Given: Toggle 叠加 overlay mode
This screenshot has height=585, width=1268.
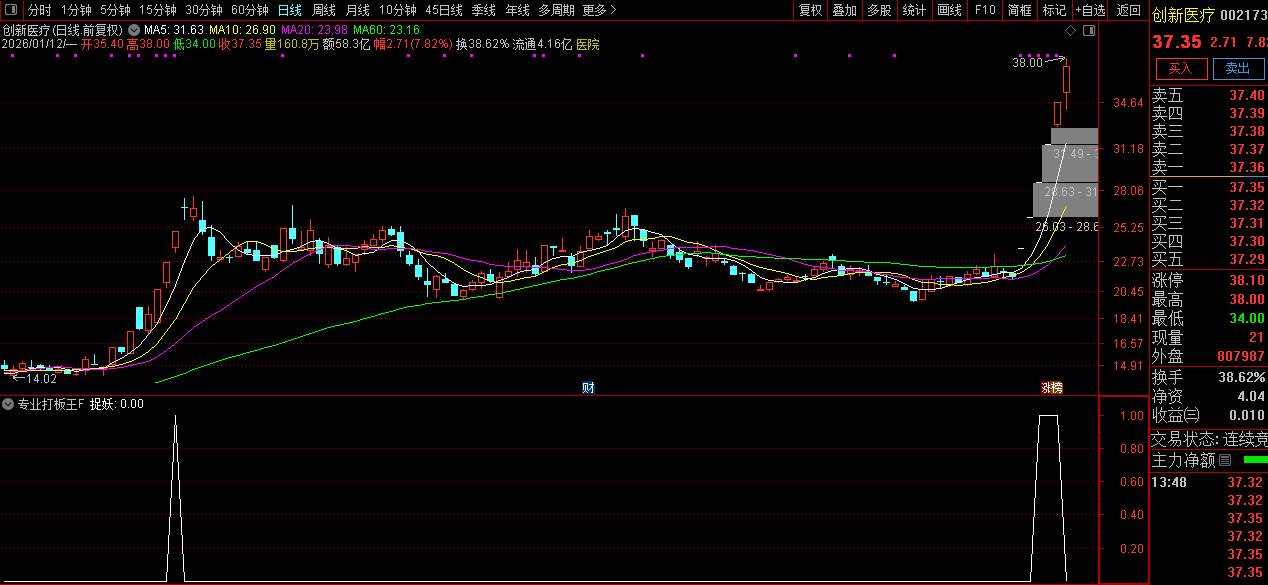Looking at the screenshot, I should [844, 10].
